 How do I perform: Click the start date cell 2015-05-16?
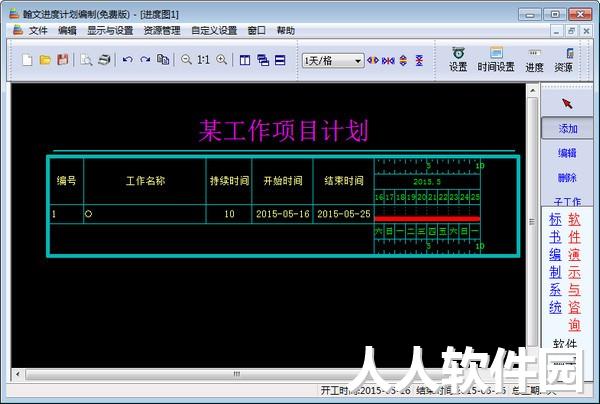(283, 214)
